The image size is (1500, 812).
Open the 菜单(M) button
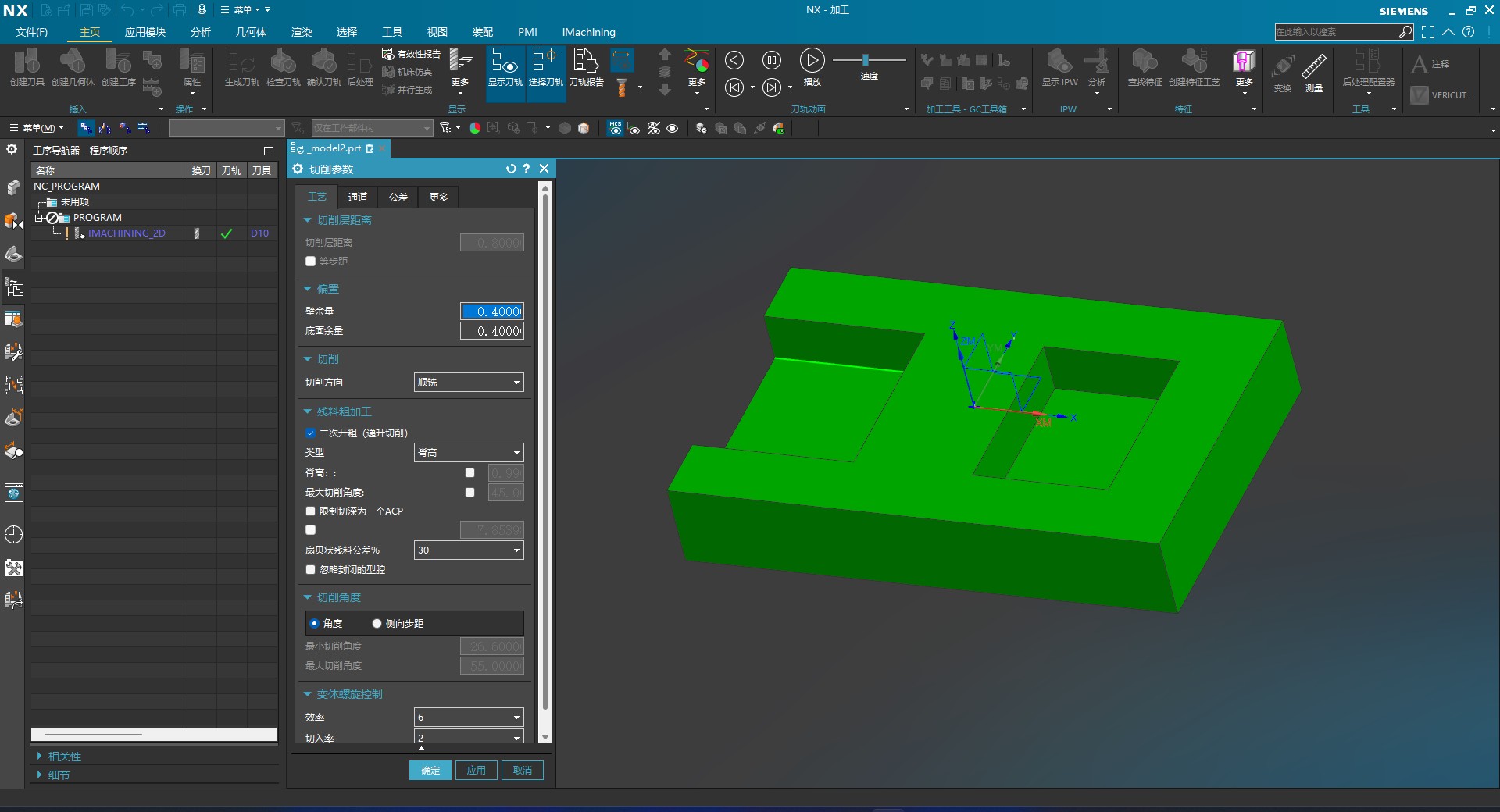[x=36, y=128]
